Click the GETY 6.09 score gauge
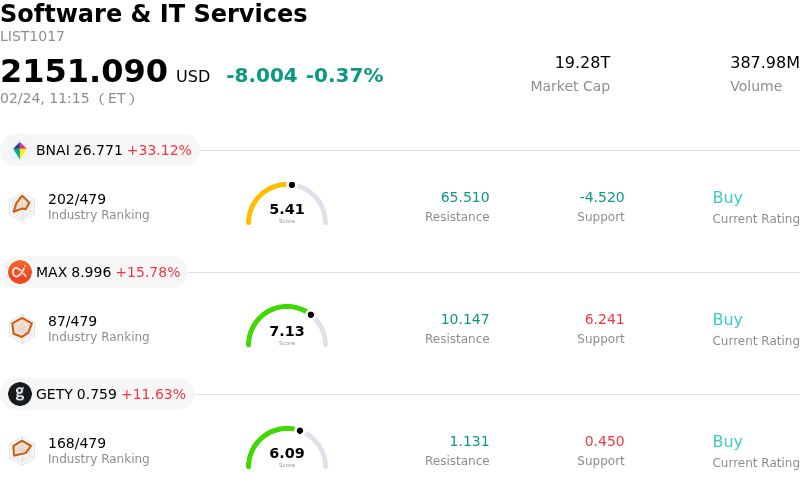 tap(287, 450)
